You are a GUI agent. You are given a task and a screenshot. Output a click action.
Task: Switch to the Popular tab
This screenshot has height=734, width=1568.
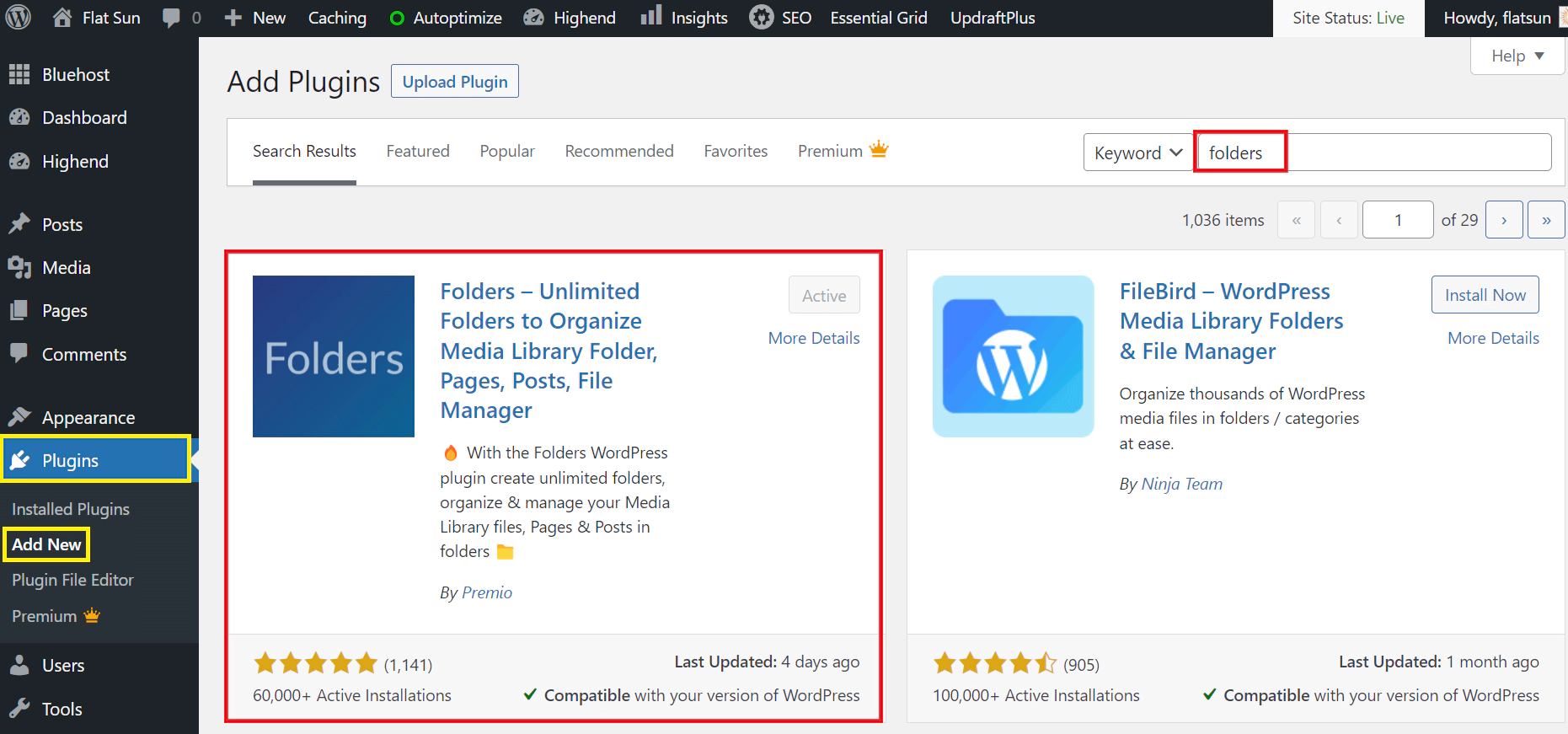pyautogui.click(x=507, y=151)
